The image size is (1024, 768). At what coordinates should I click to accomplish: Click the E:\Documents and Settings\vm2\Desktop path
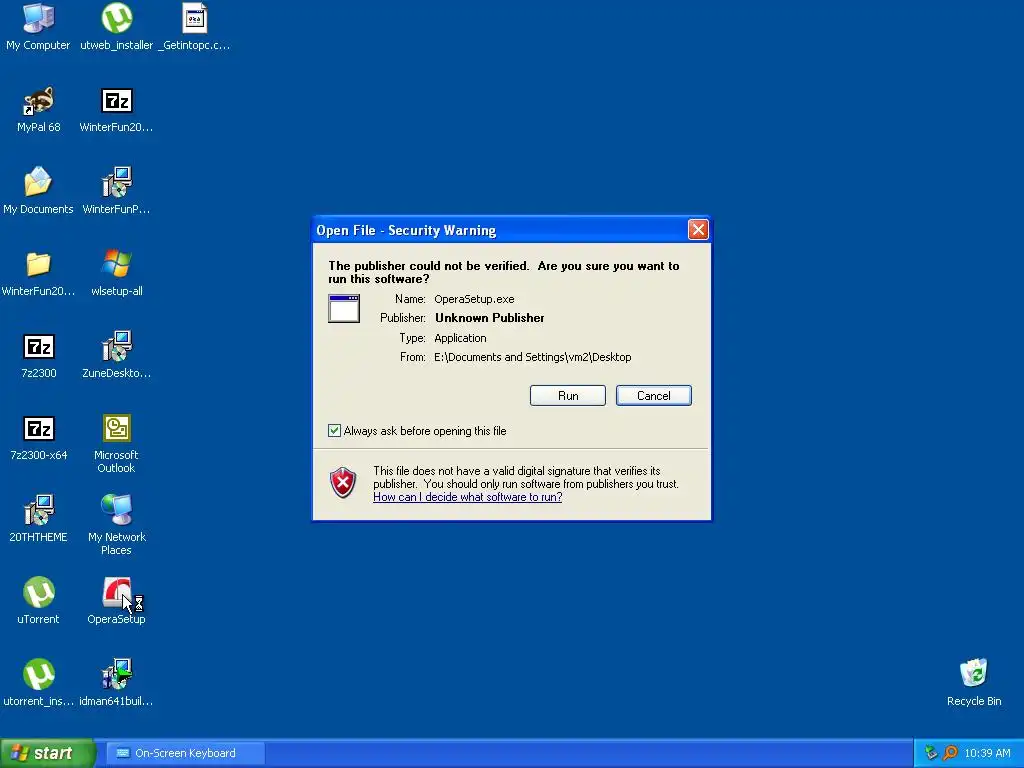[x=533, y=357]
